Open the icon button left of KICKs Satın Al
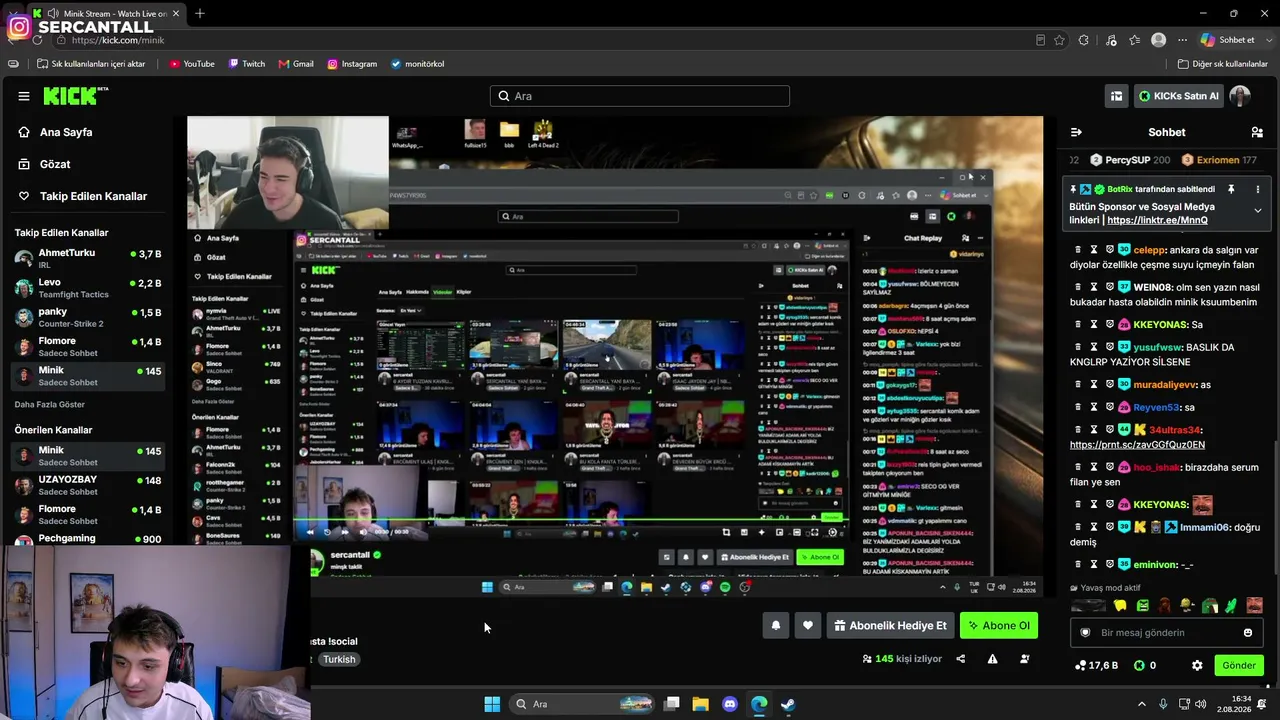Image resolution: width=1280 pixels, height=720 pixels. pos(1116,96)
